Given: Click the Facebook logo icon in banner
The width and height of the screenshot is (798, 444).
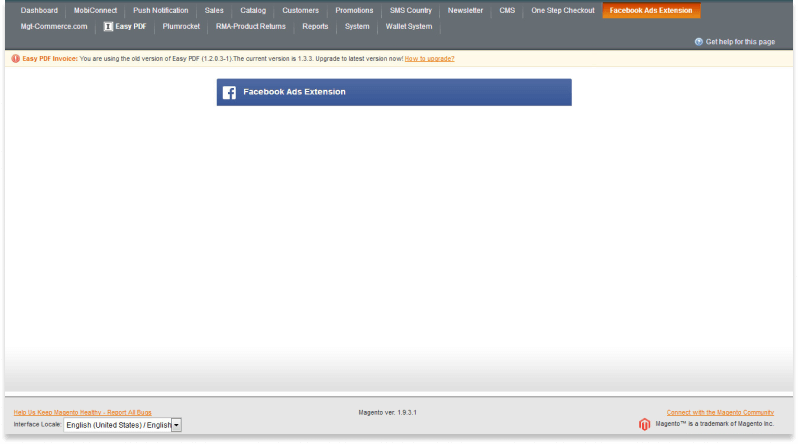Looking at the screenshot, I should (x=229, y=92).
